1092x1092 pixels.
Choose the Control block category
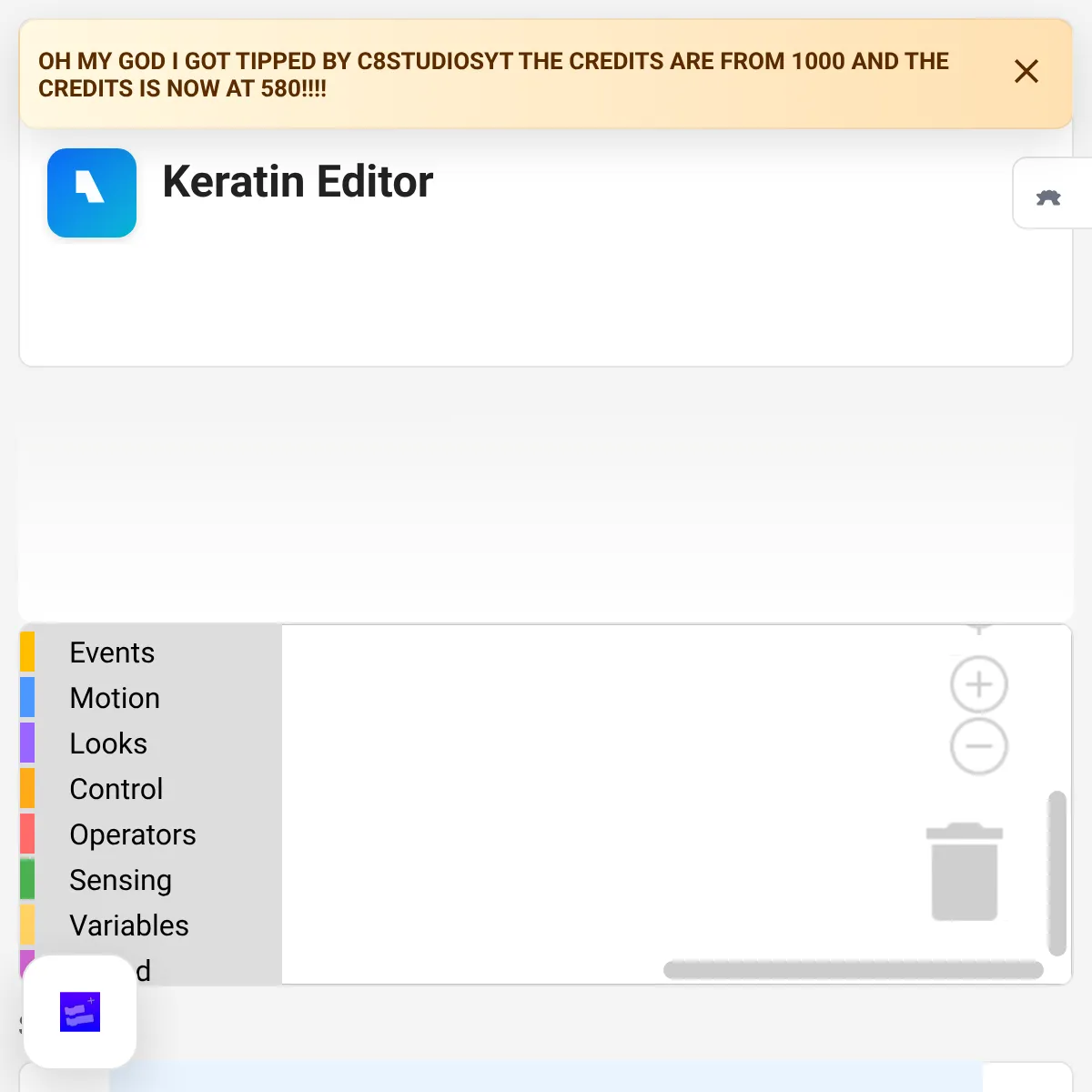tap(116, 789)
